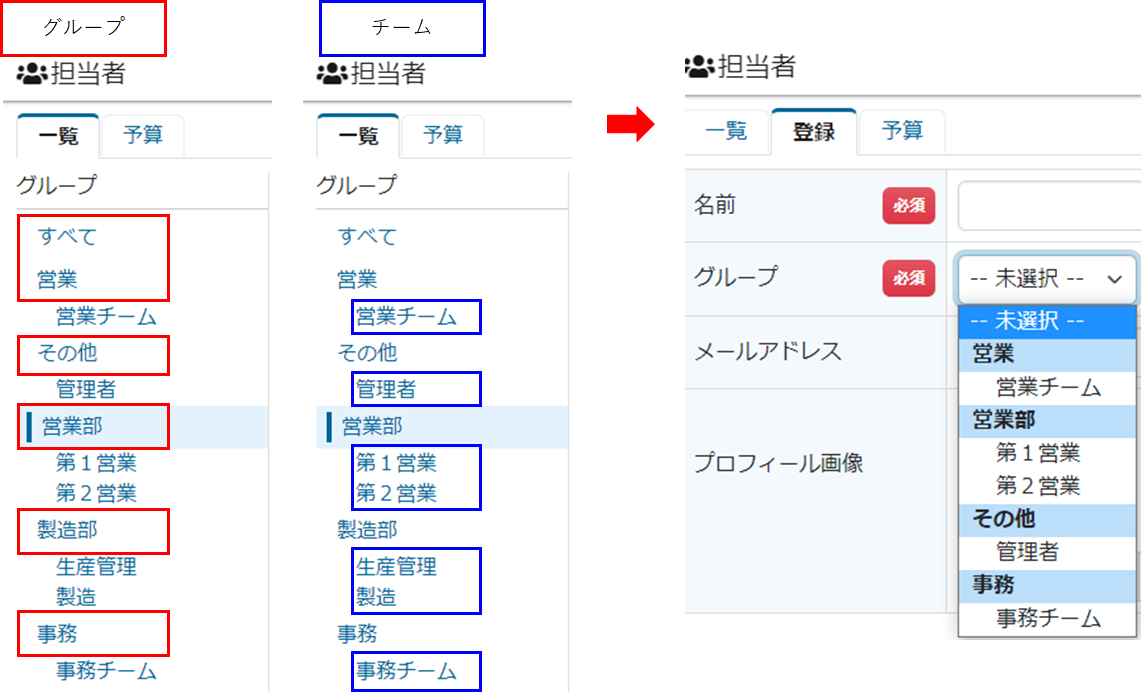The image size is (1141, 692).
Task: Select the 登録 tab
Action: (814, 132)
